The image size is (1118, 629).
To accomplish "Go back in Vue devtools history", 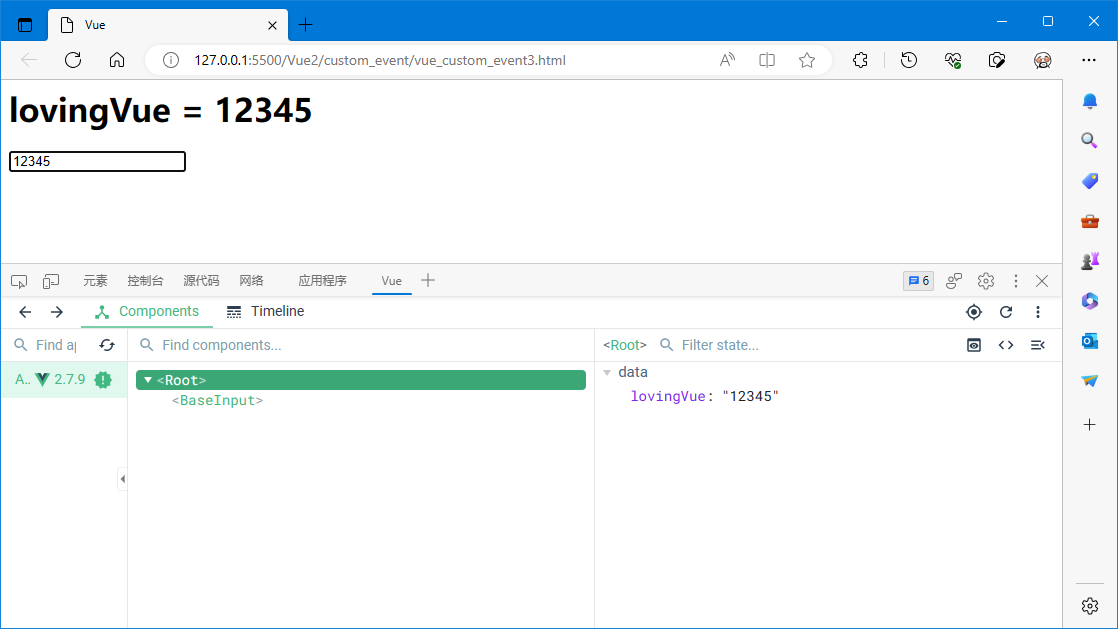I will (x=25, y=312).
